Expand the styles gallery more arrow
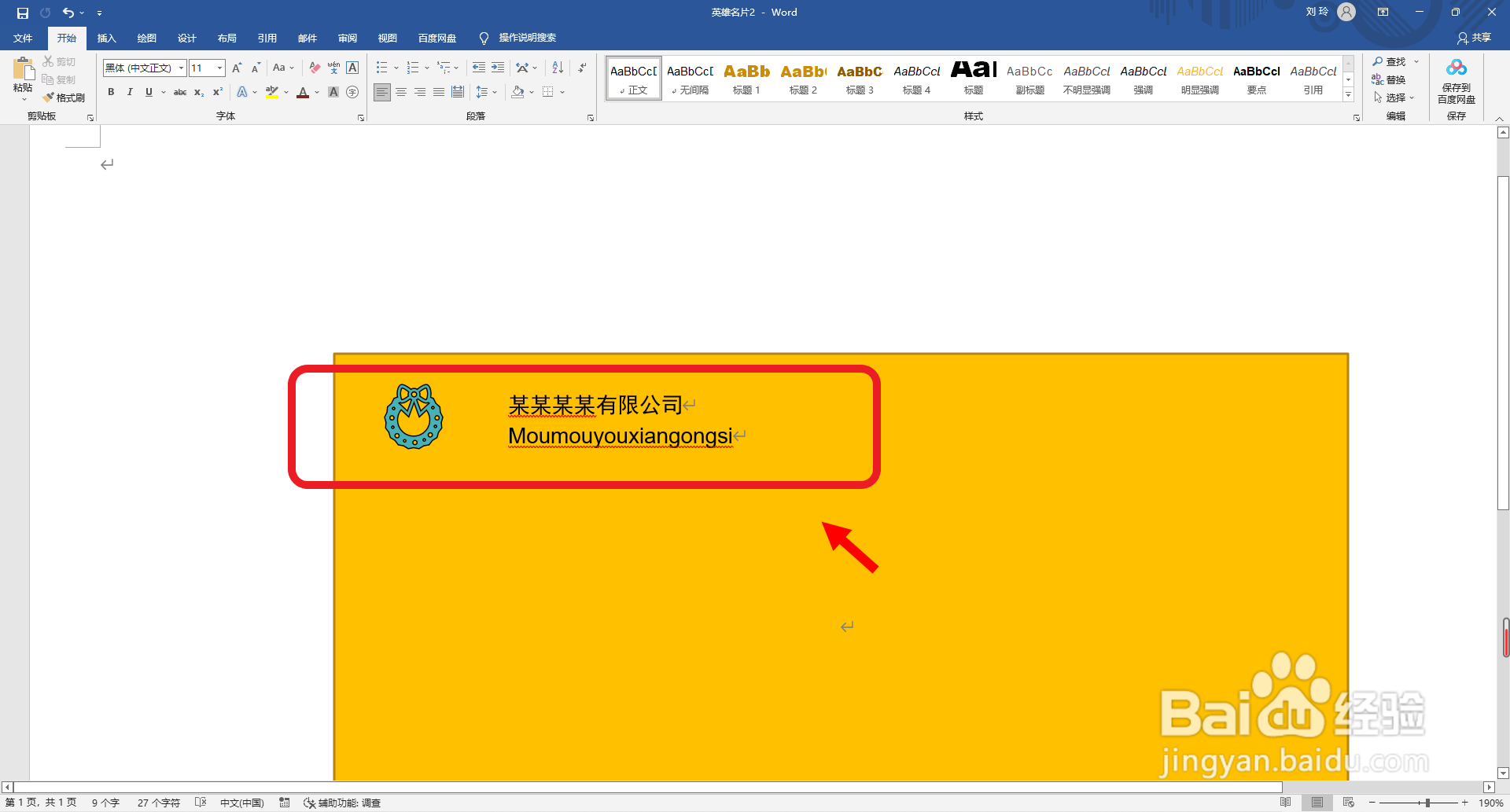The image size is (1510, 812). click(x=1348, y=94)
